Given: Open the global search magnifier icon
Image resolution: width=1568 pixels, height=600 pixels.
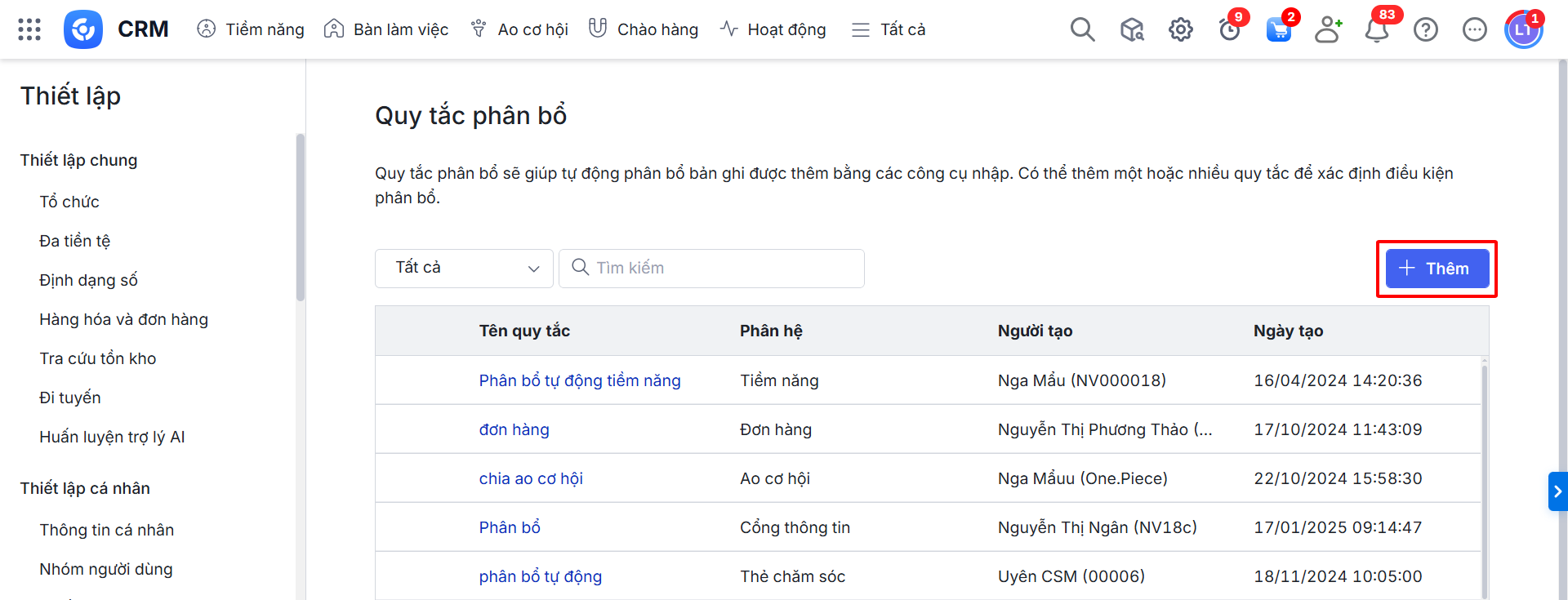Looking at the screenshot, I should coord(1082,29).
